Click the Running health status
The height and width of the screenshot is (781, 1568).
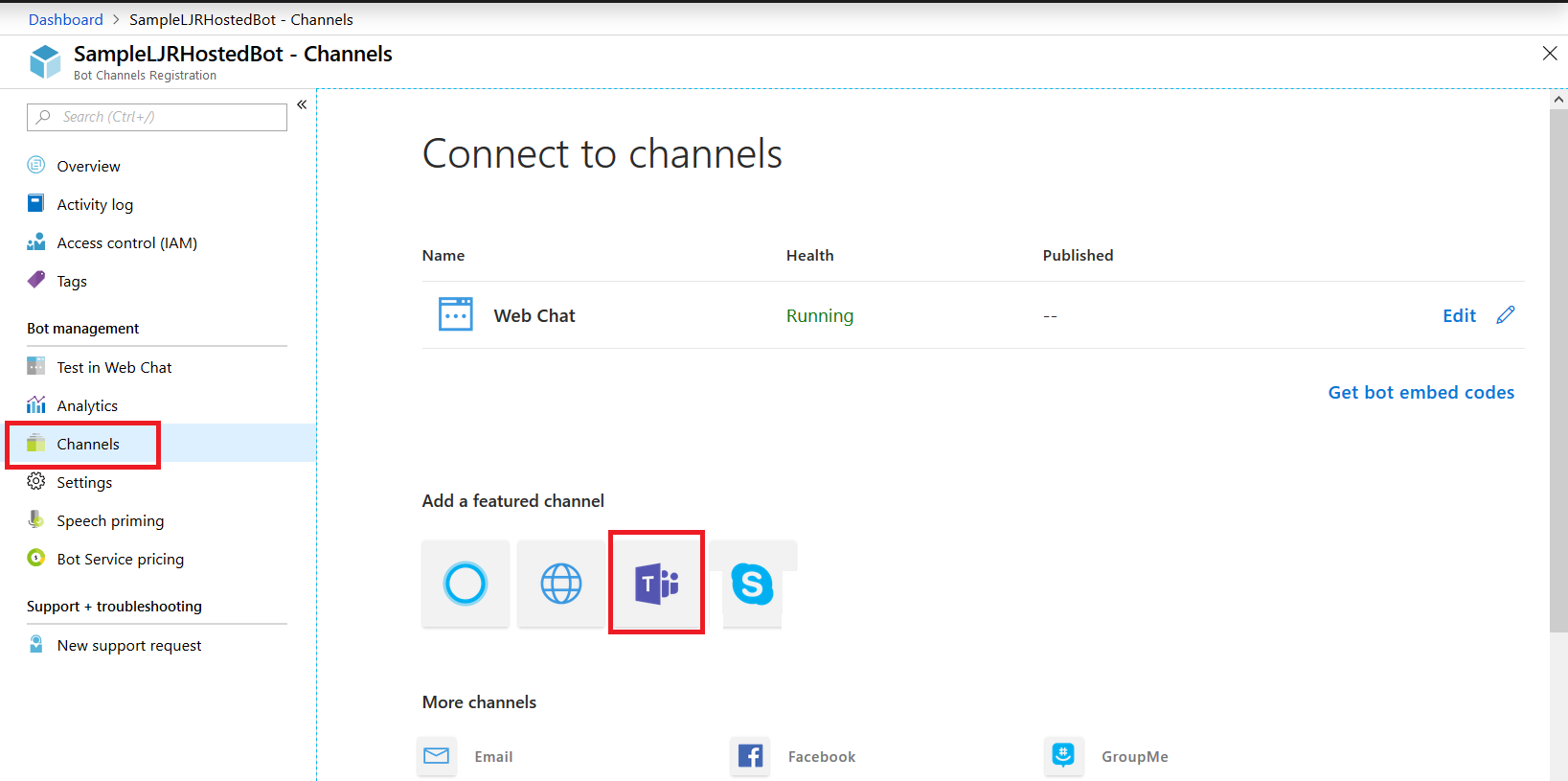pos(820,315)
